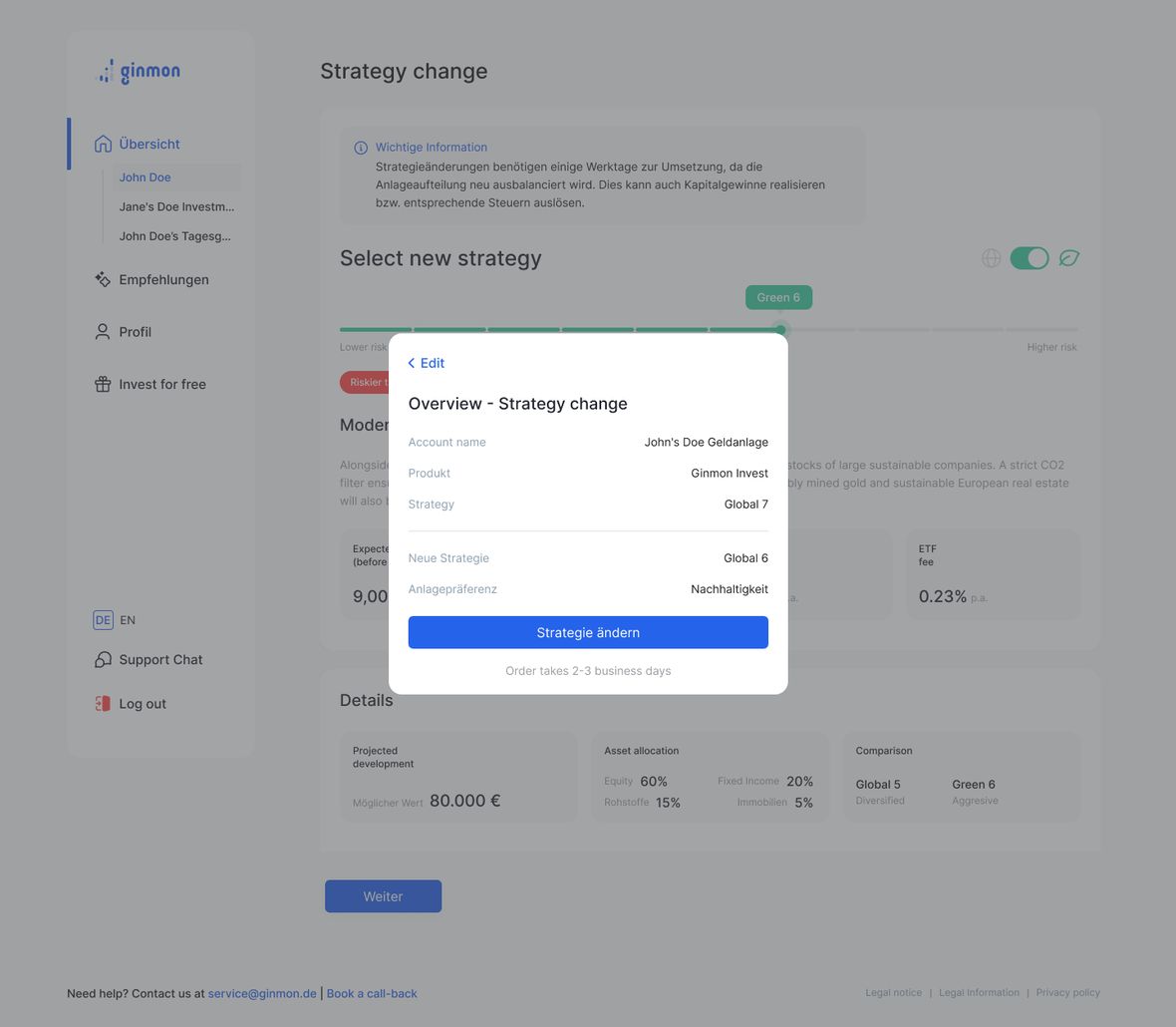
Task: Open the service@ginmon.de email link
Action: click(x=262, y=993)
